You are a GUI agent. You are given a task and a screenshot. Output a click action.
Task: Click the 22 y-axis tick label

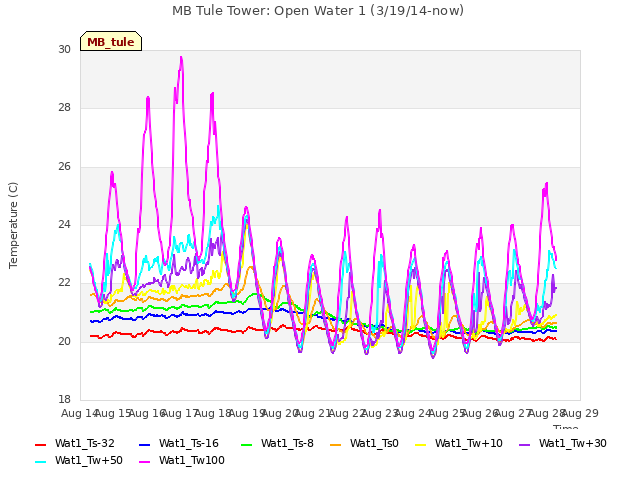64,282
